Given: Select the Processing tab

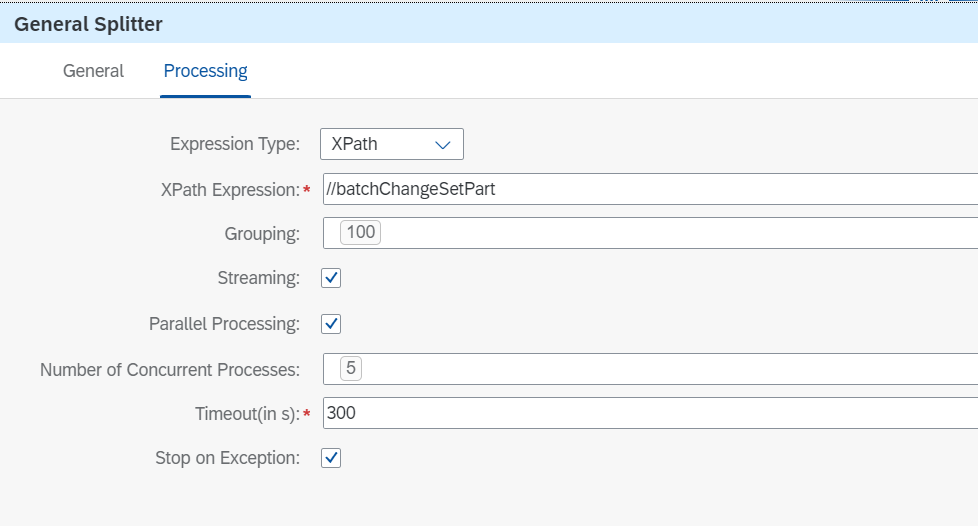Looking at the screenshot, I should coord(205,71).
